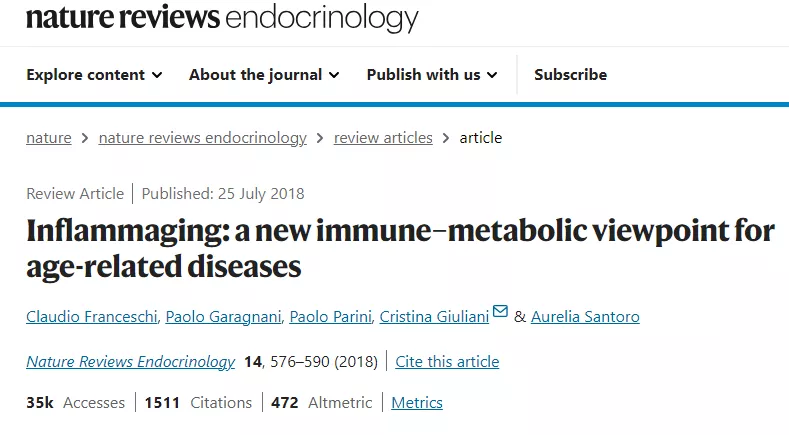
Task: Open nature reviews endocrinology breadcrumb
Action: (x=202, y=137)
